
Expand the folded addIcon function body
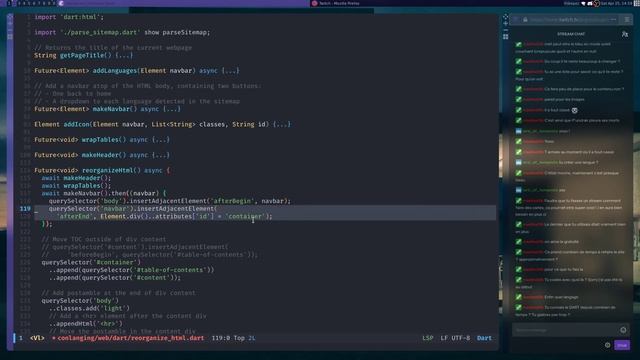tap(282, 124)
